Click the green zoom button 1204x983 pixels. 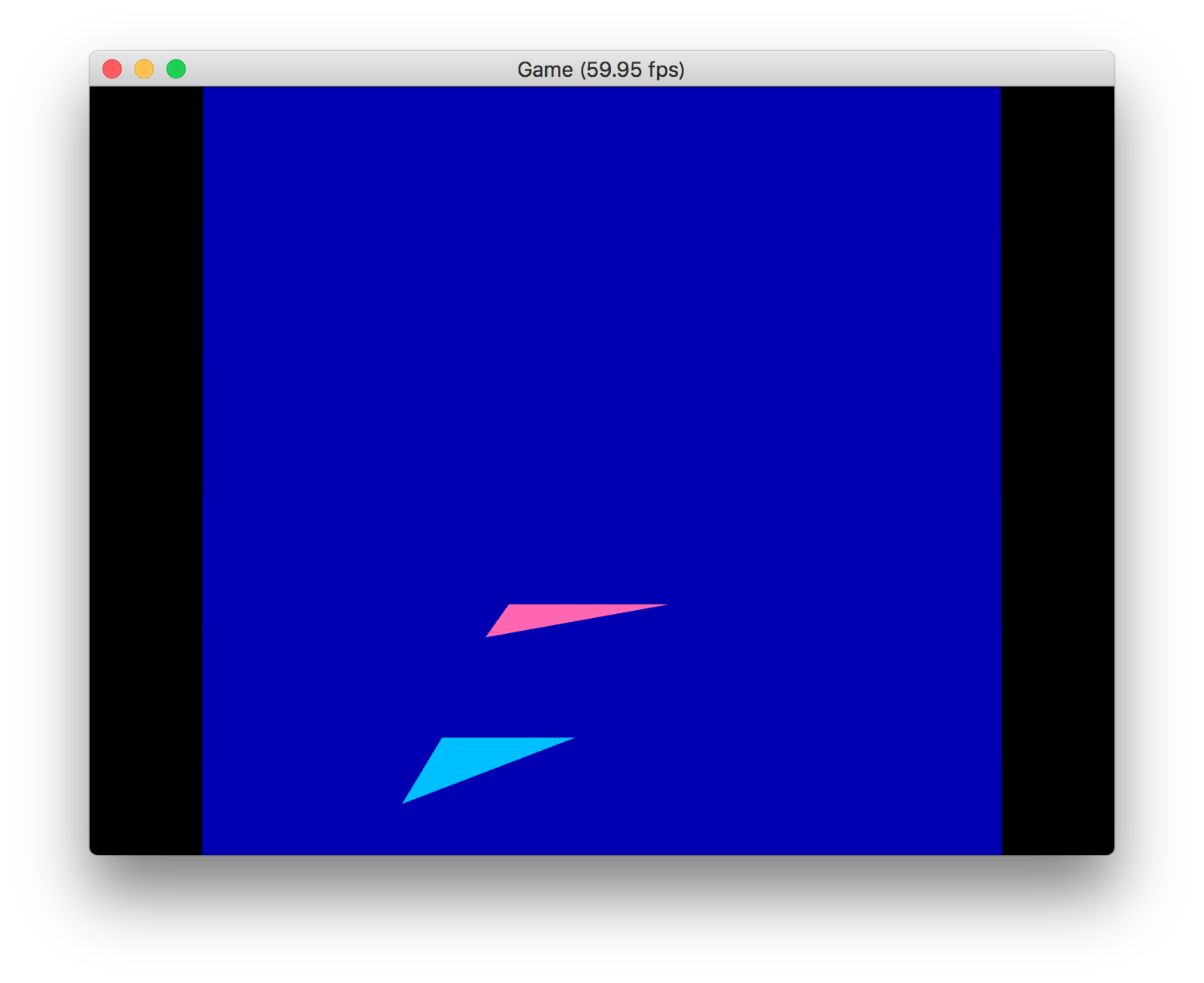click(x=175, y=69)
